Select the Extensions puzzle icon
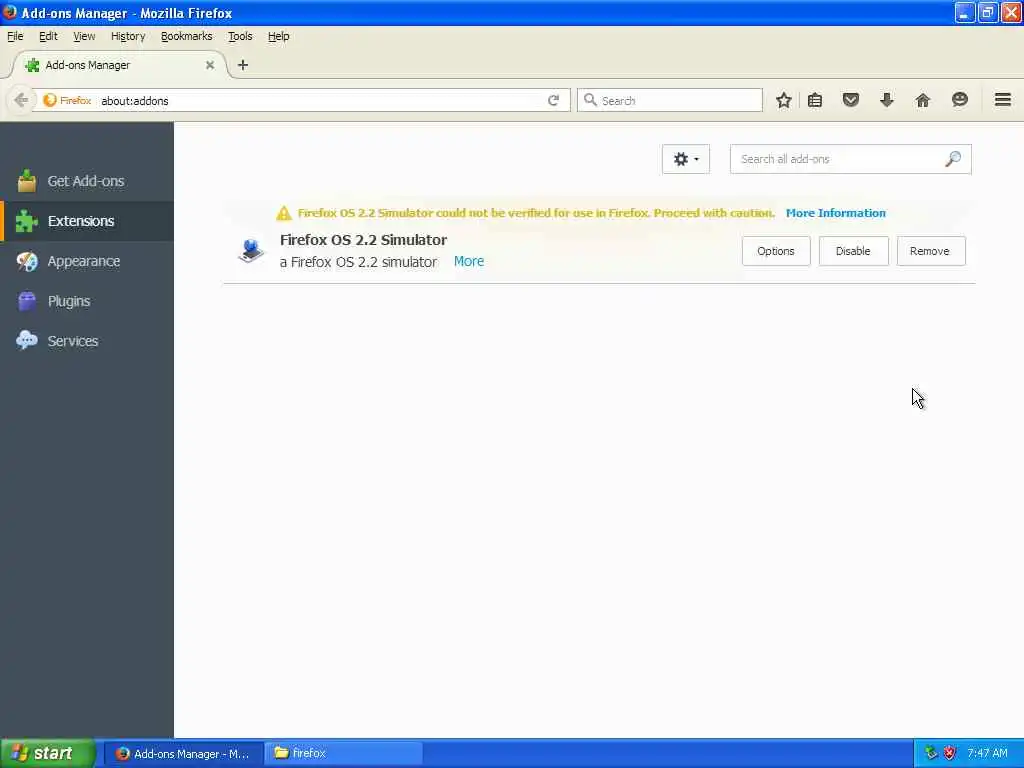Viewport: 1024px width, 768px height. (x=27, y=221)
